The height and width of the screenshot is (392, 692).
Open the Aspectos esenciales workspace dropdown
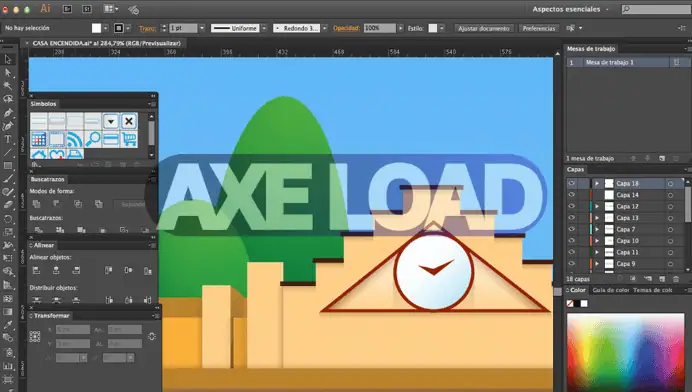(x=570, y=9)
